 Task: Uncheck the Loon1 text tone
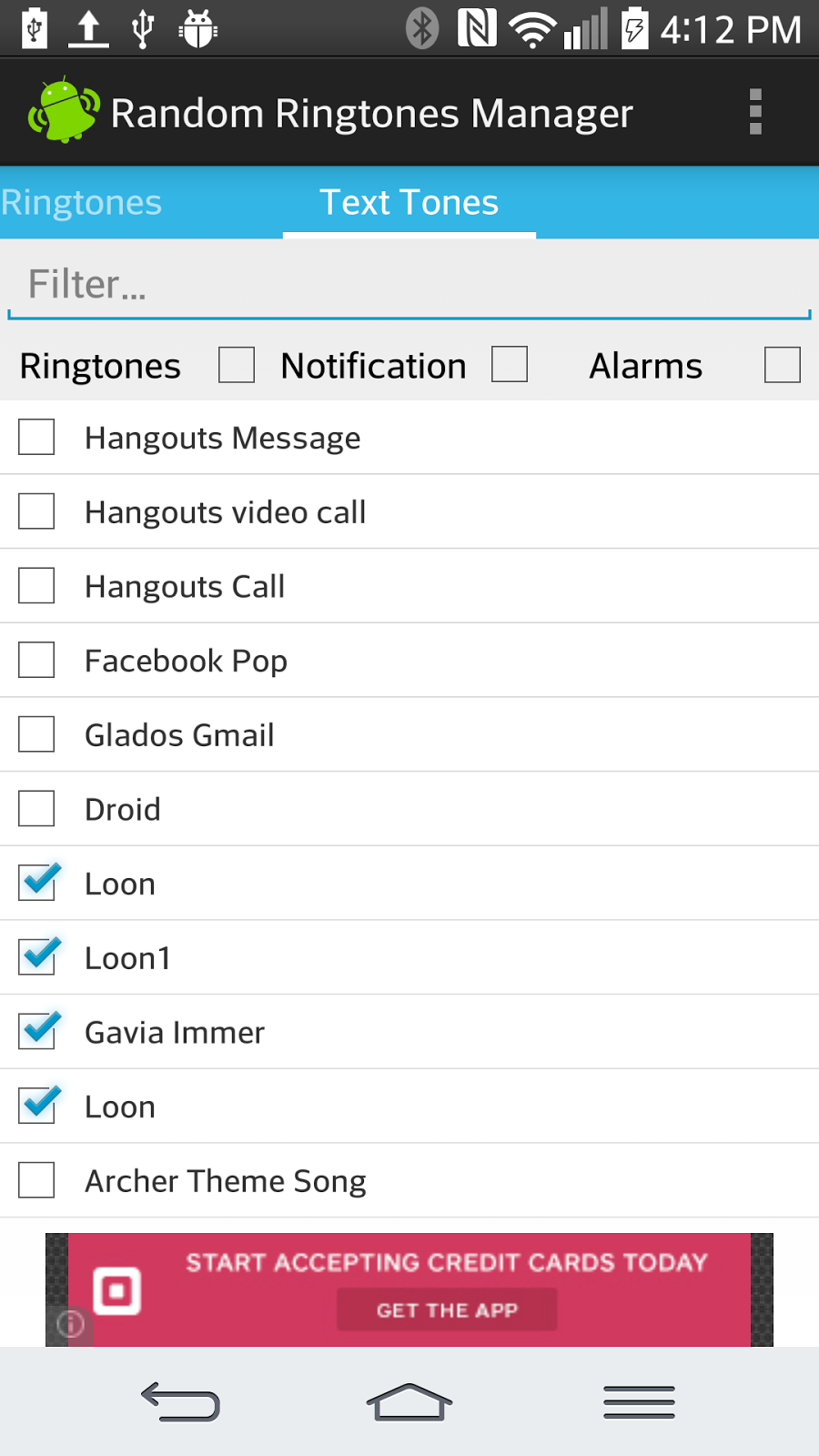tap(35, 956)
